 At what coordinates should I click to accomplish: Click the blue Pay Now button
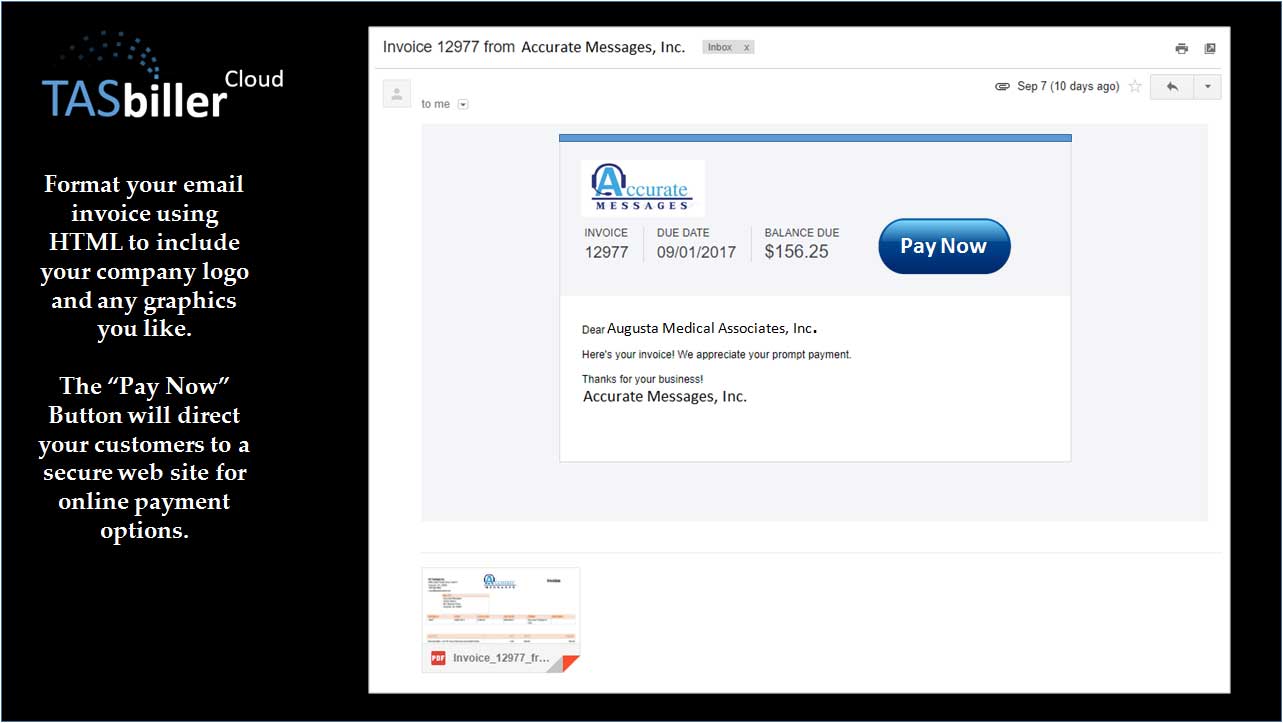pos(944,246)
